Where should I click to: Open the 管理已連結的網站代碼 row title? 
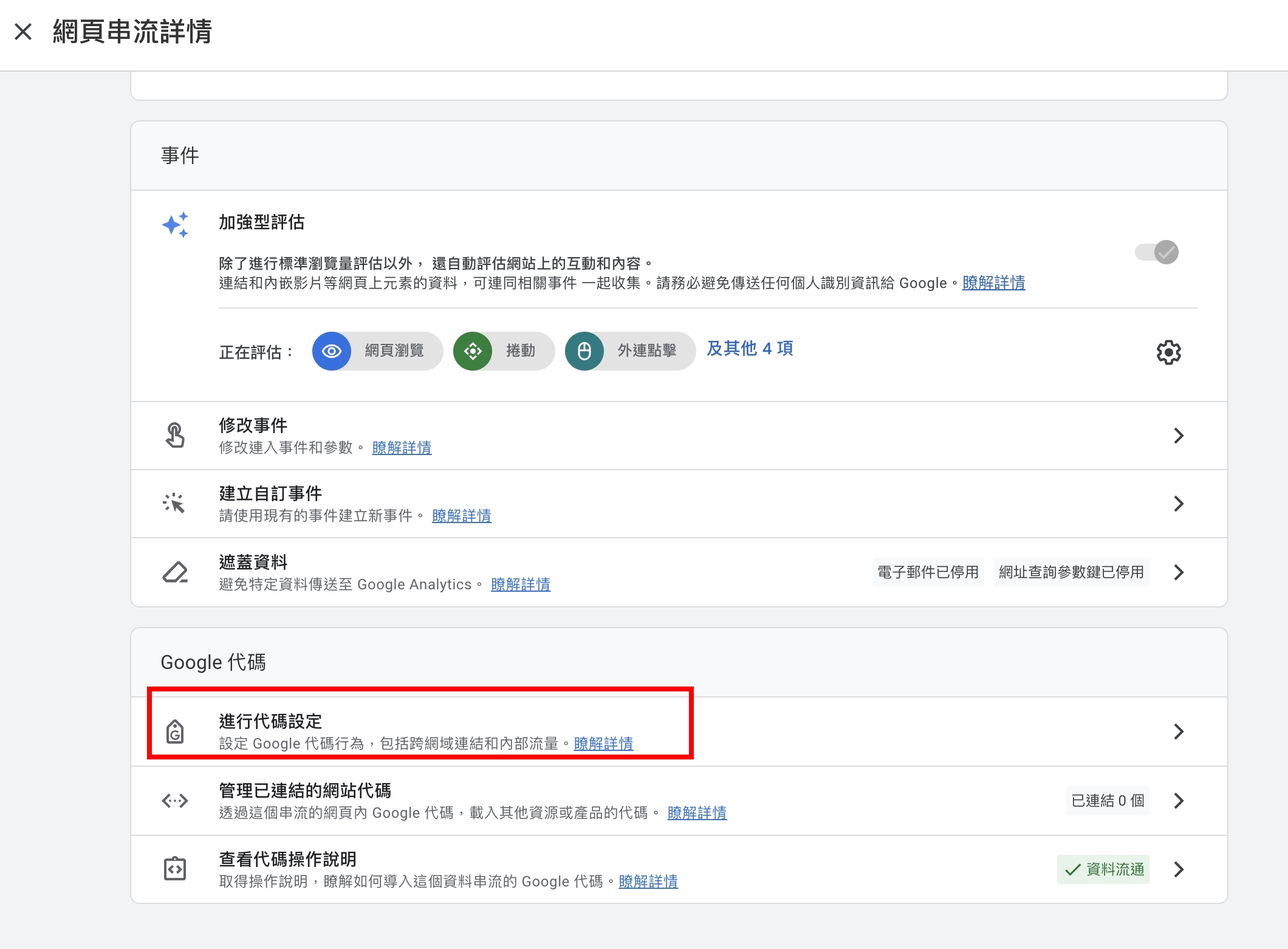click(x=305, y=790)
